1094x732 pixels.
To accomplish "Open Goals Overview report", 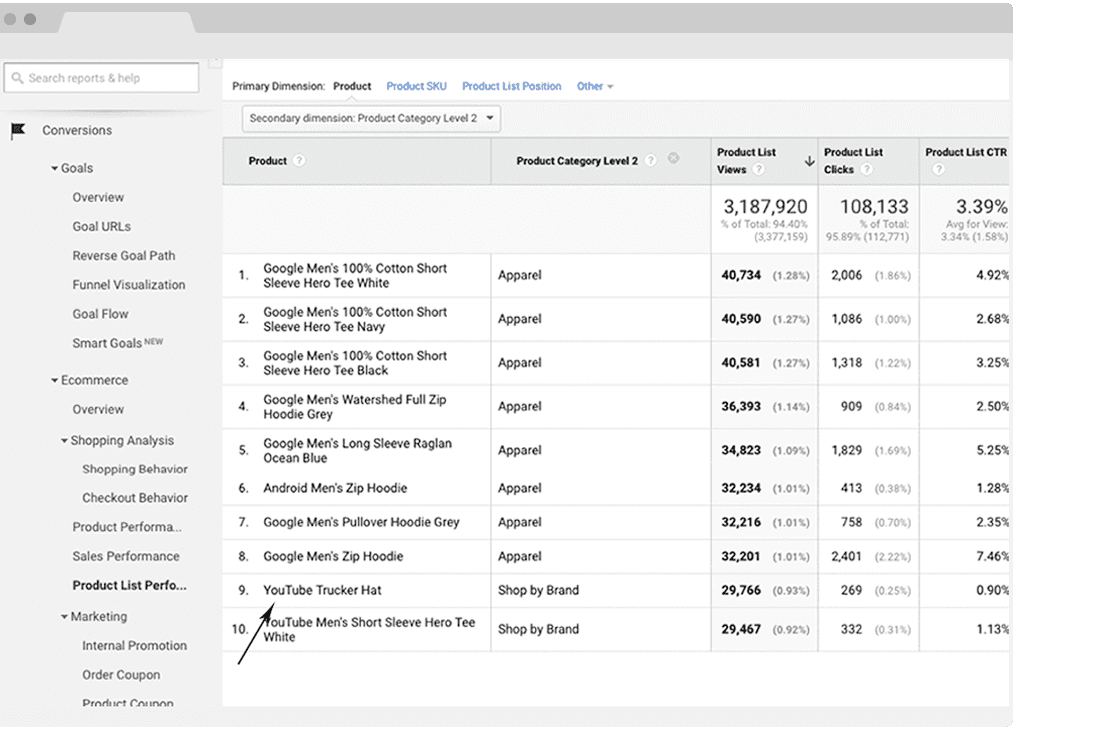I will tap(98, 197).
